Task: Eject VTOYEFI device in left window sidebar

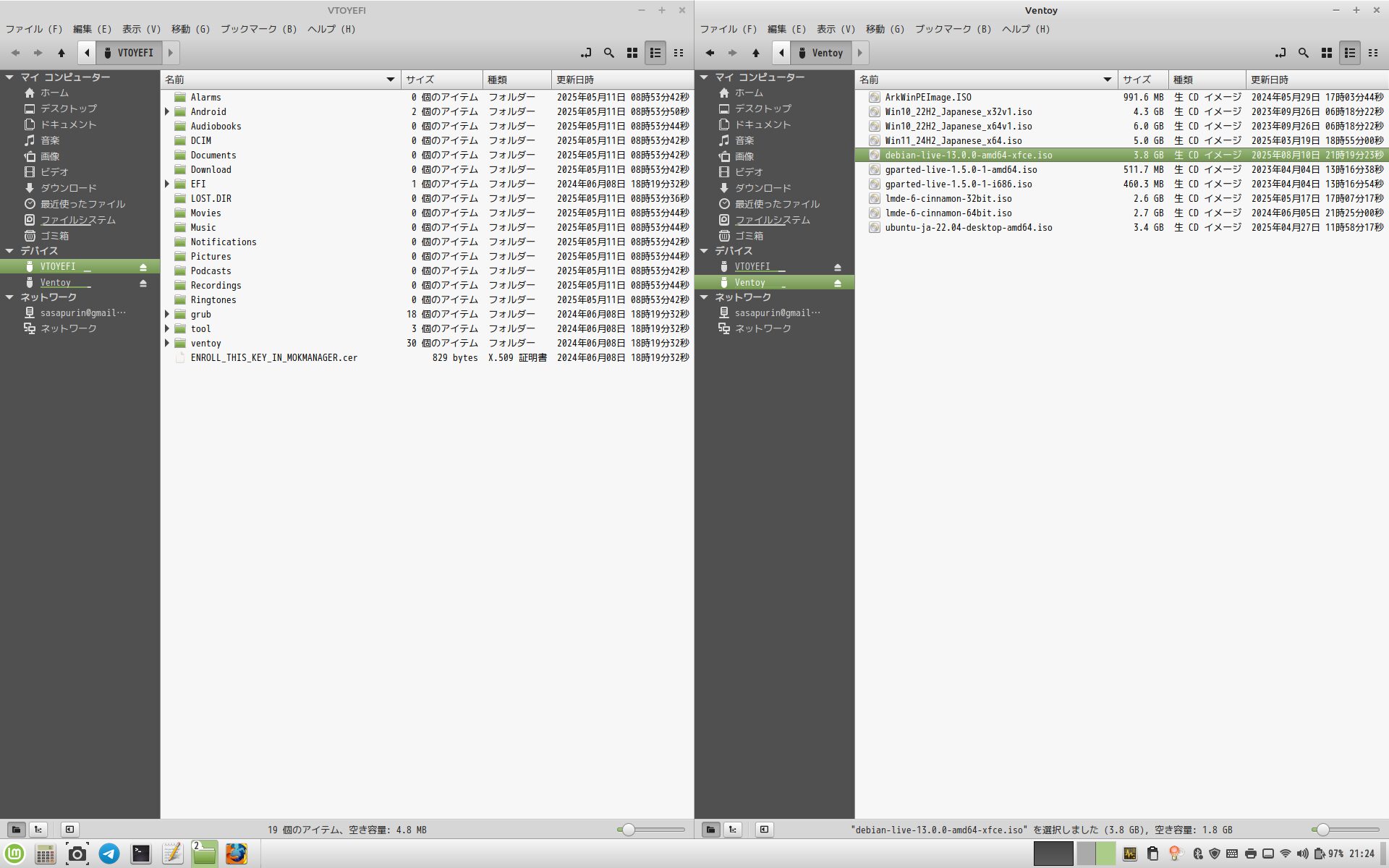Action: coord(143,267)
